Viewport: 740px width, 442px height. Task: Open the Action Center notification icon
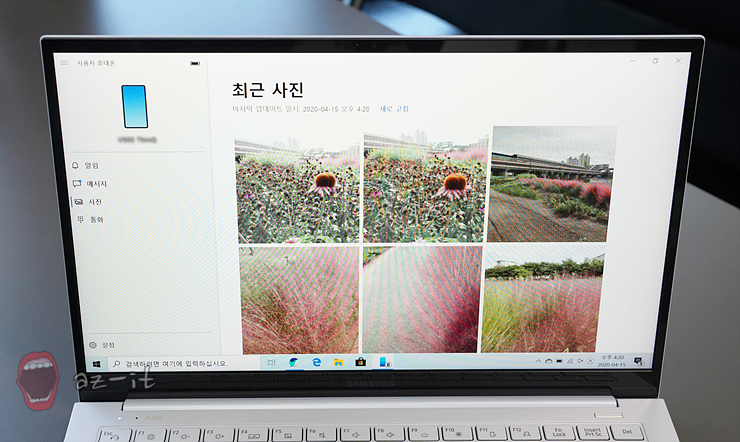(639, 361)
